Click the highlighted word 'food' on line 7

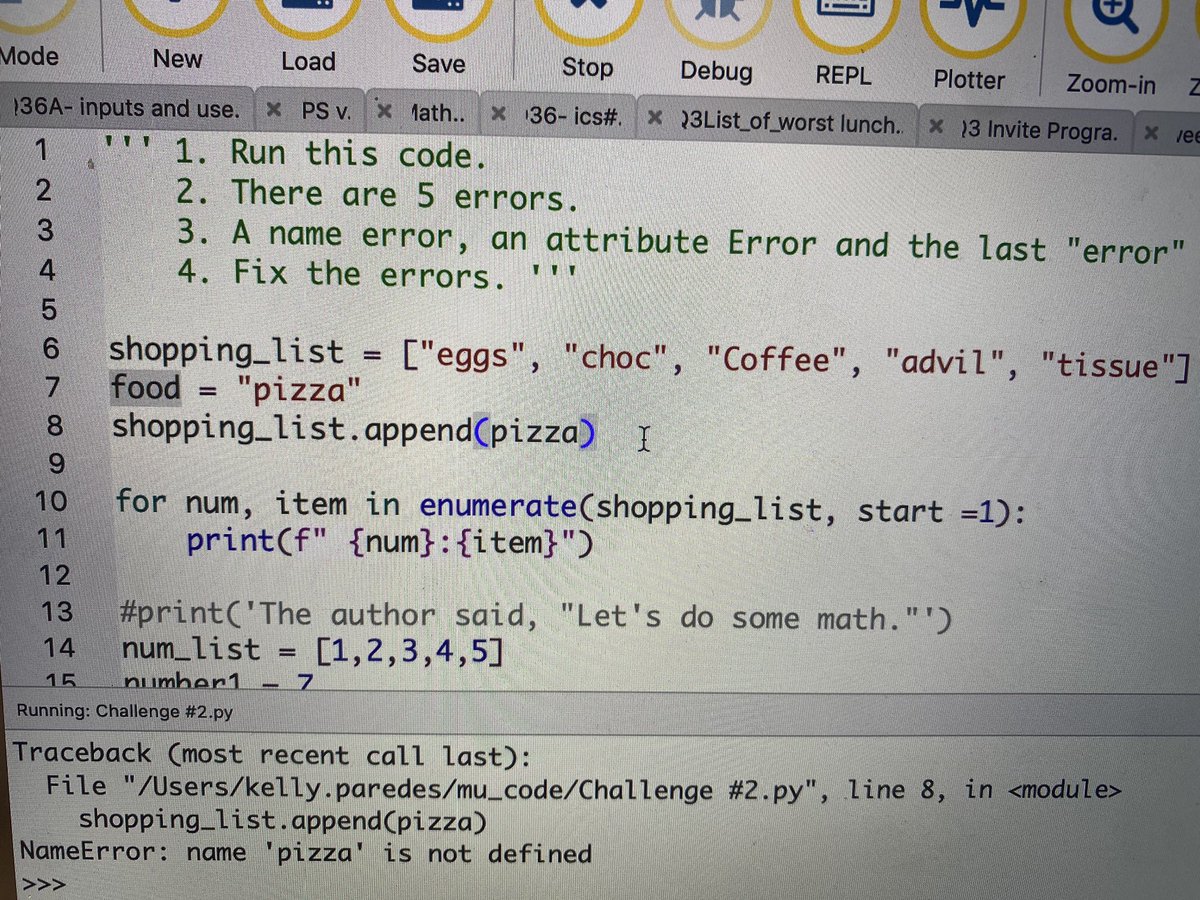[x=145, y=388]
